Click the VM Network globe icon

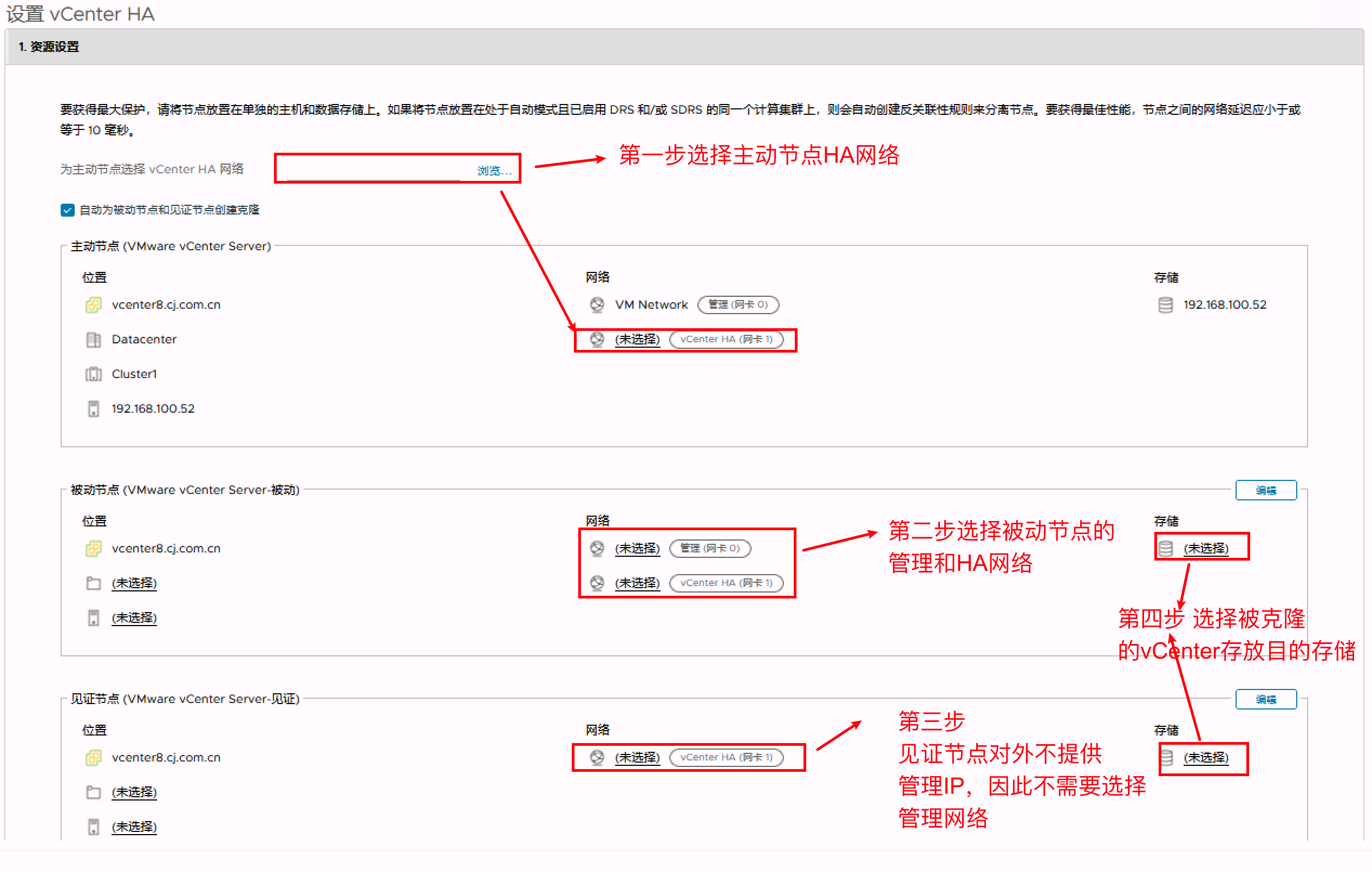[x=597, y=305]
